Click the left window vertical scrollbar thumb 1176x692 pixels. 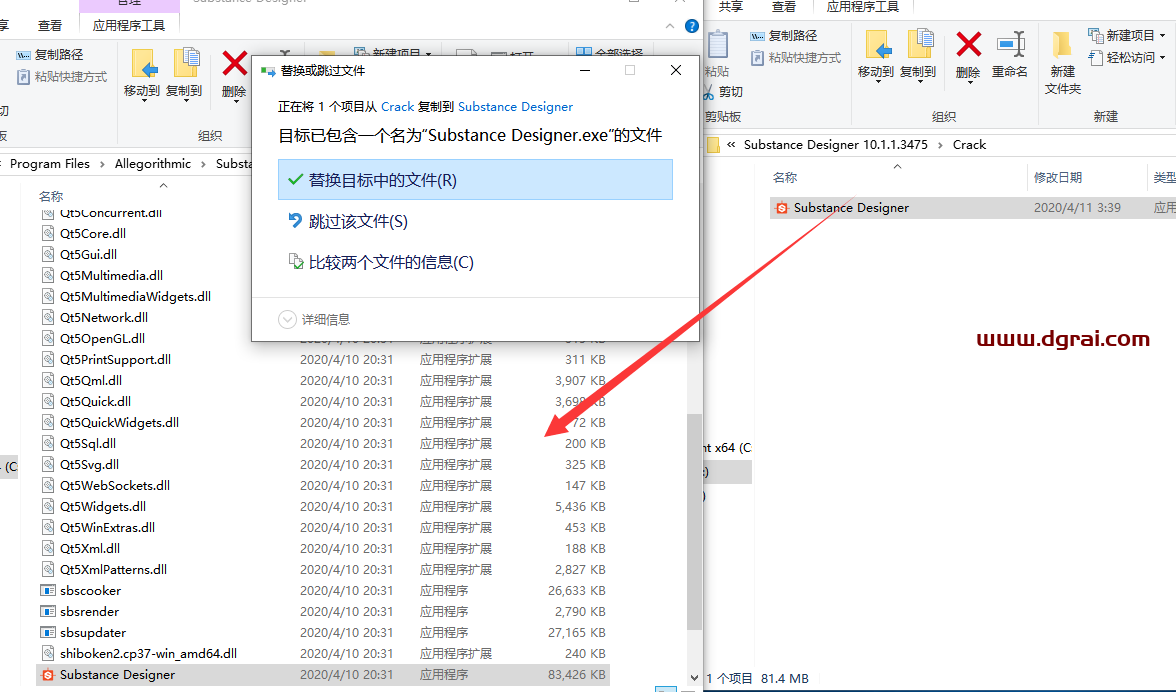(694, 521)
